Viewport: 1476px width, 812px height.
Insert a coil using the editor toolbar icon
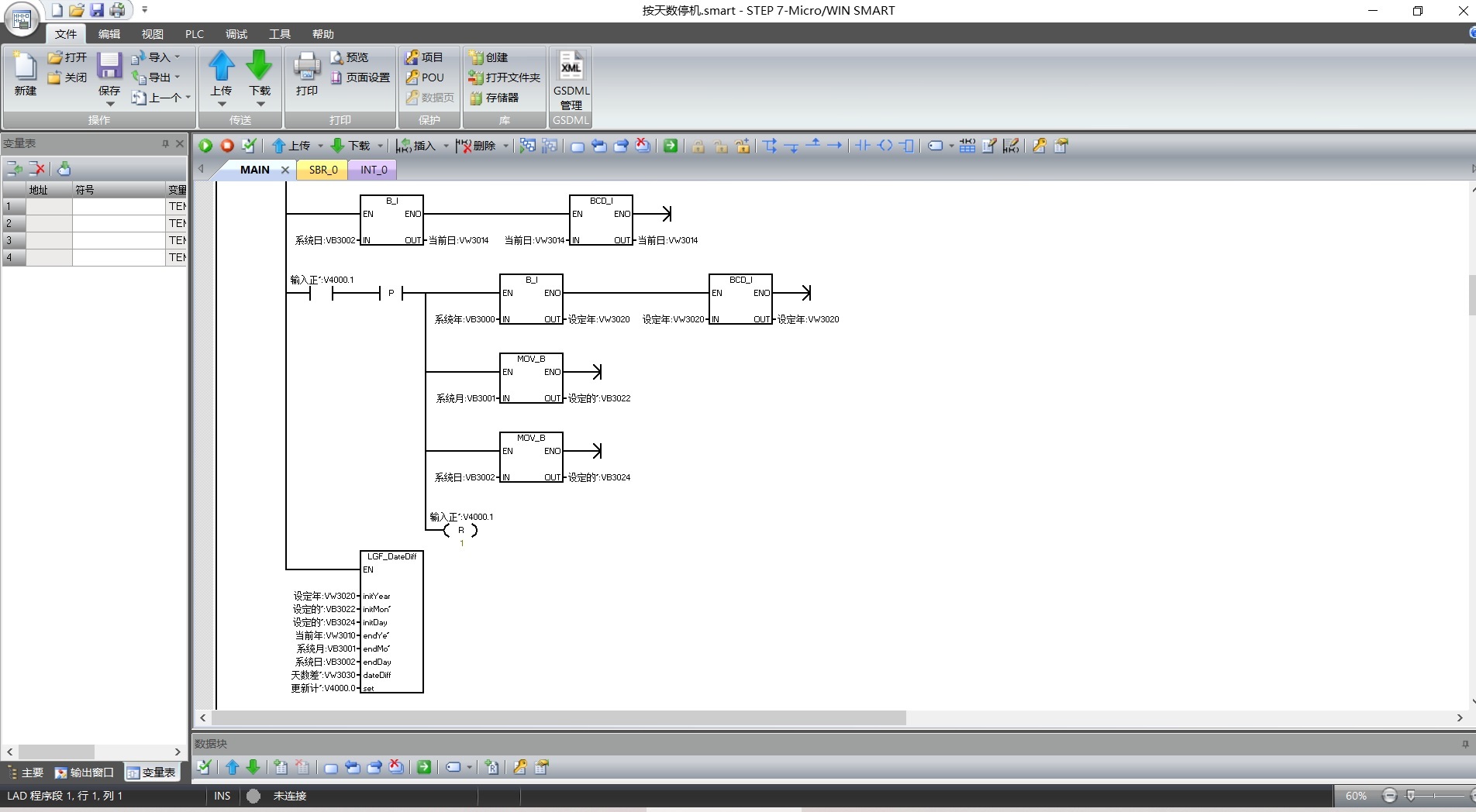tap(885, 146)
